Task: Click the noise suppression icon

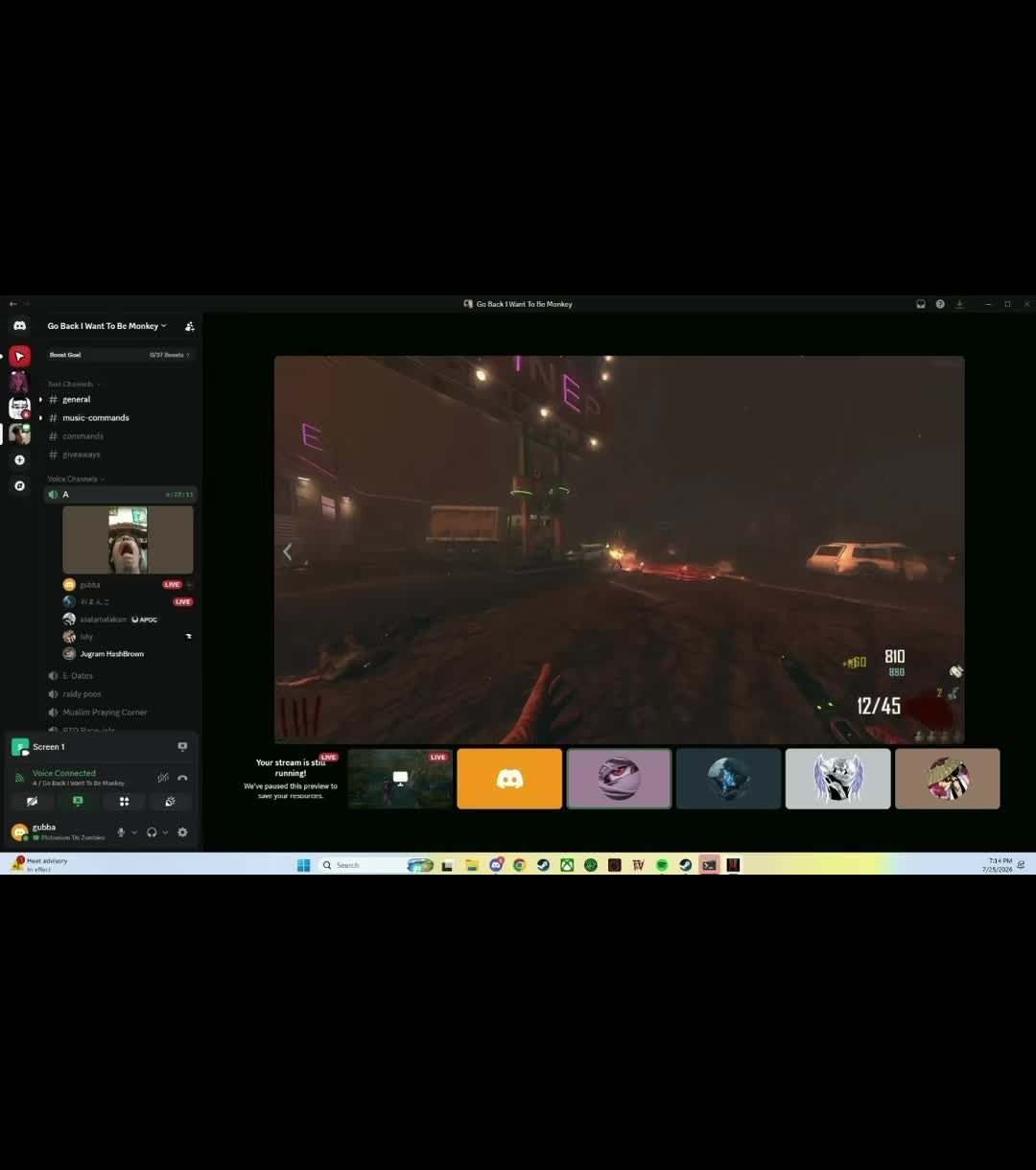Action: point(163,778)
